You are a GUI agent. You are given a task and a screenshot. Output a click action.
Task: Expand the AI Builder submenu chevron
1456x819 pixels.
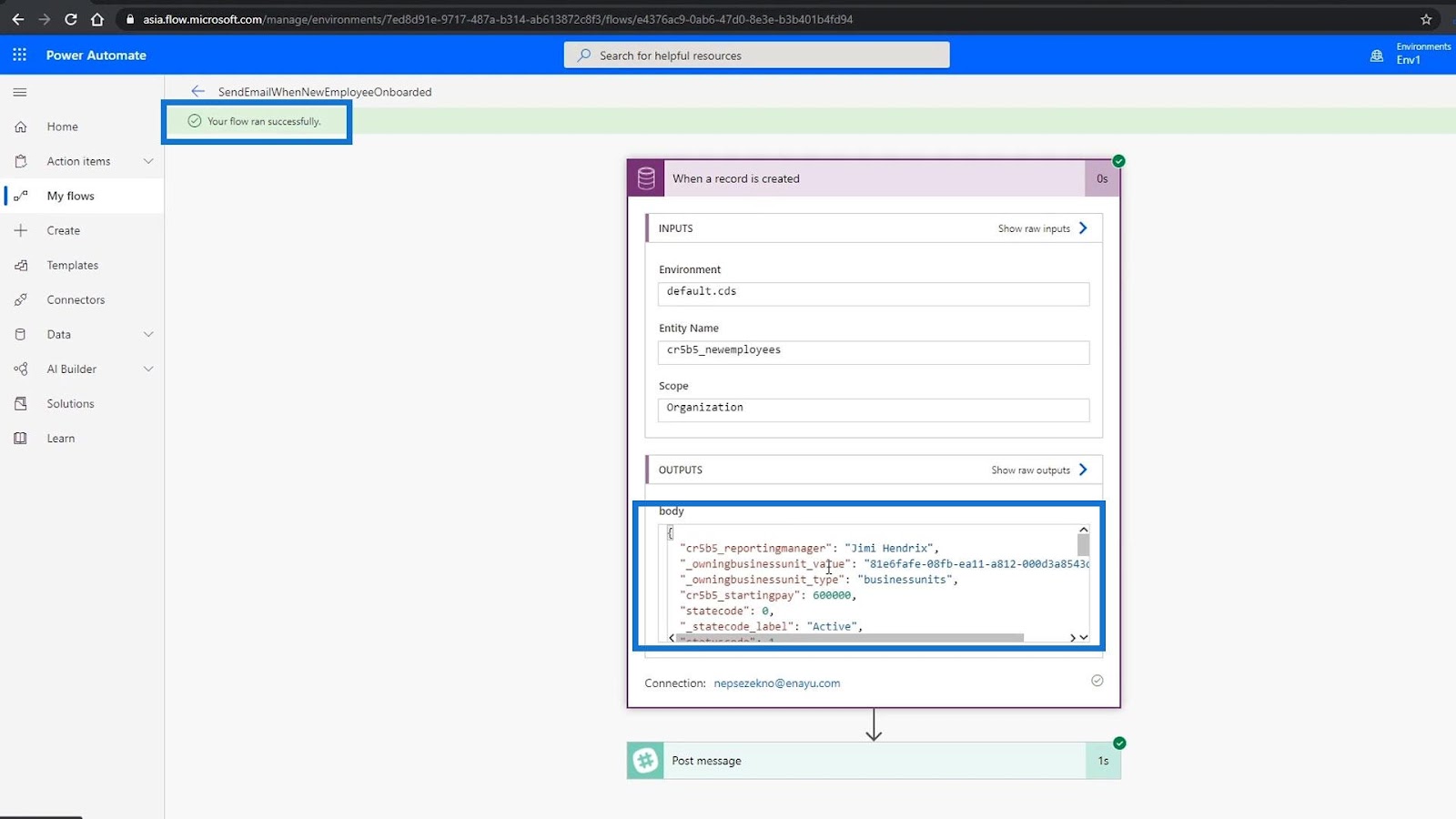tap(148, 369)
